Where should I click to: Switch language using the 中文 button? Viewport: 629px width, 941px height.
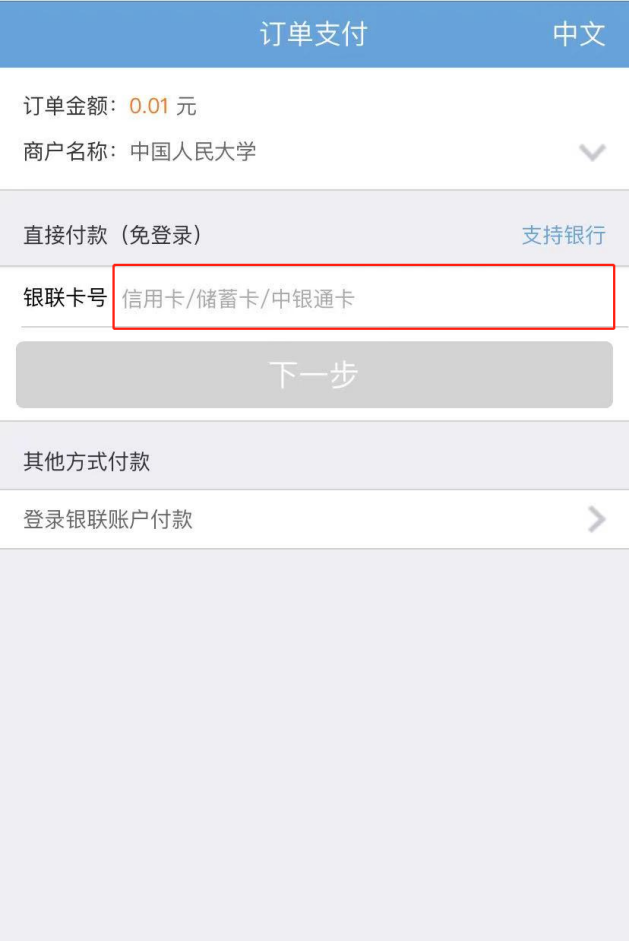579,34
